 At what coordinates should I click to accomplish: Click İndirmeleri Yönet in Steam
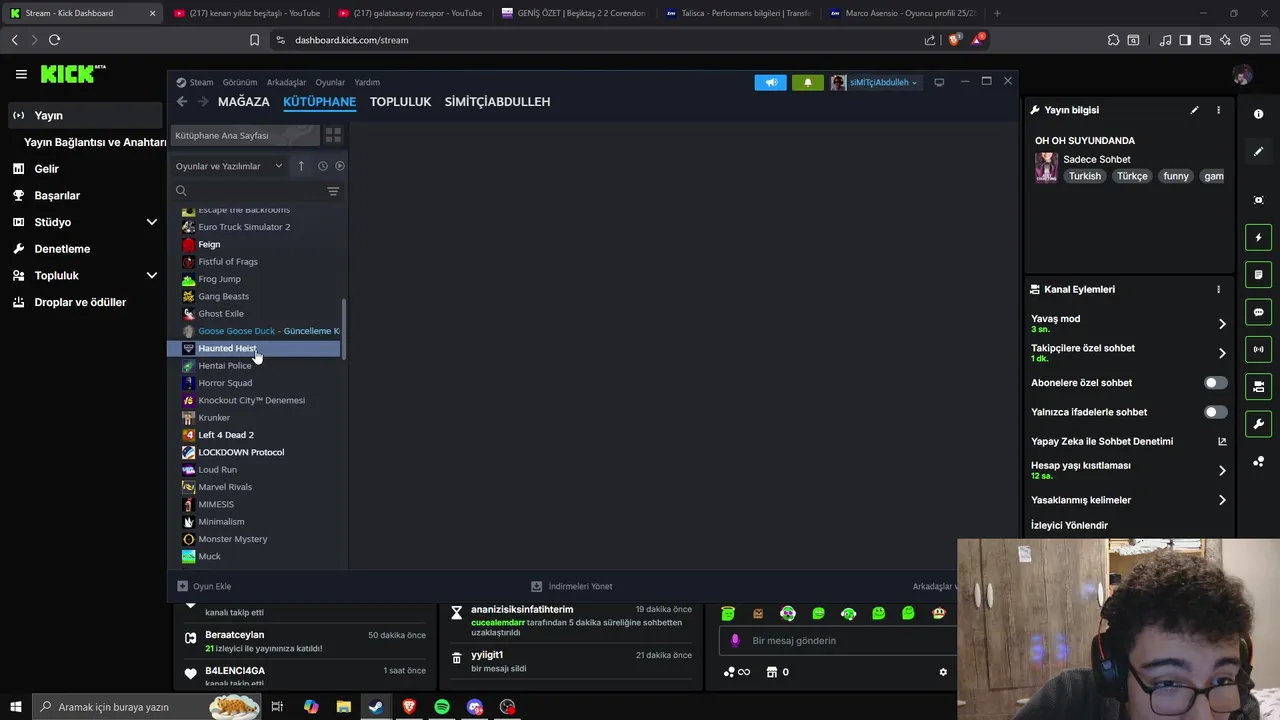572,586
